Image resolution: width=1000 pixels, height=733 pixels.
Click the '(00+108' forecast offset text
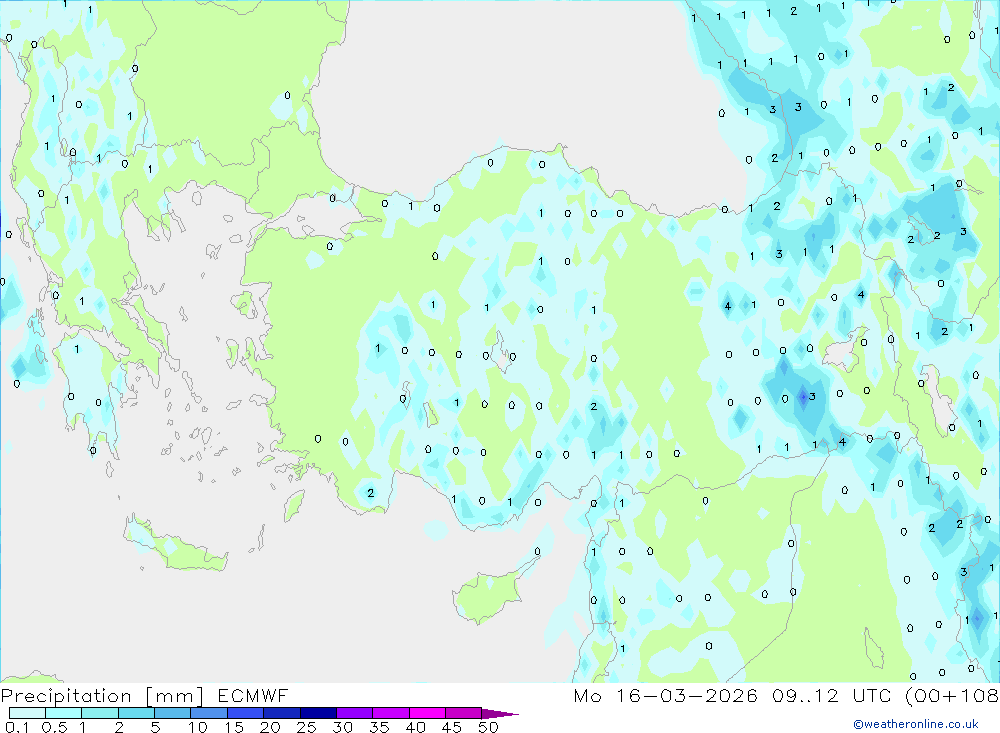952,695
